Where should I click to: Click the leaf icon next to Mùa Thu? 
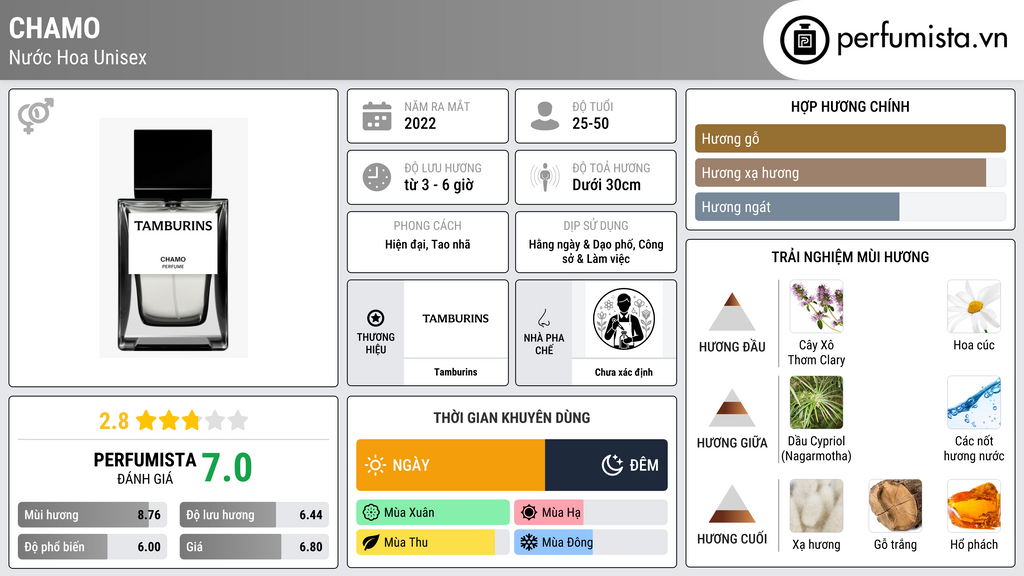(x=371, y=542)
